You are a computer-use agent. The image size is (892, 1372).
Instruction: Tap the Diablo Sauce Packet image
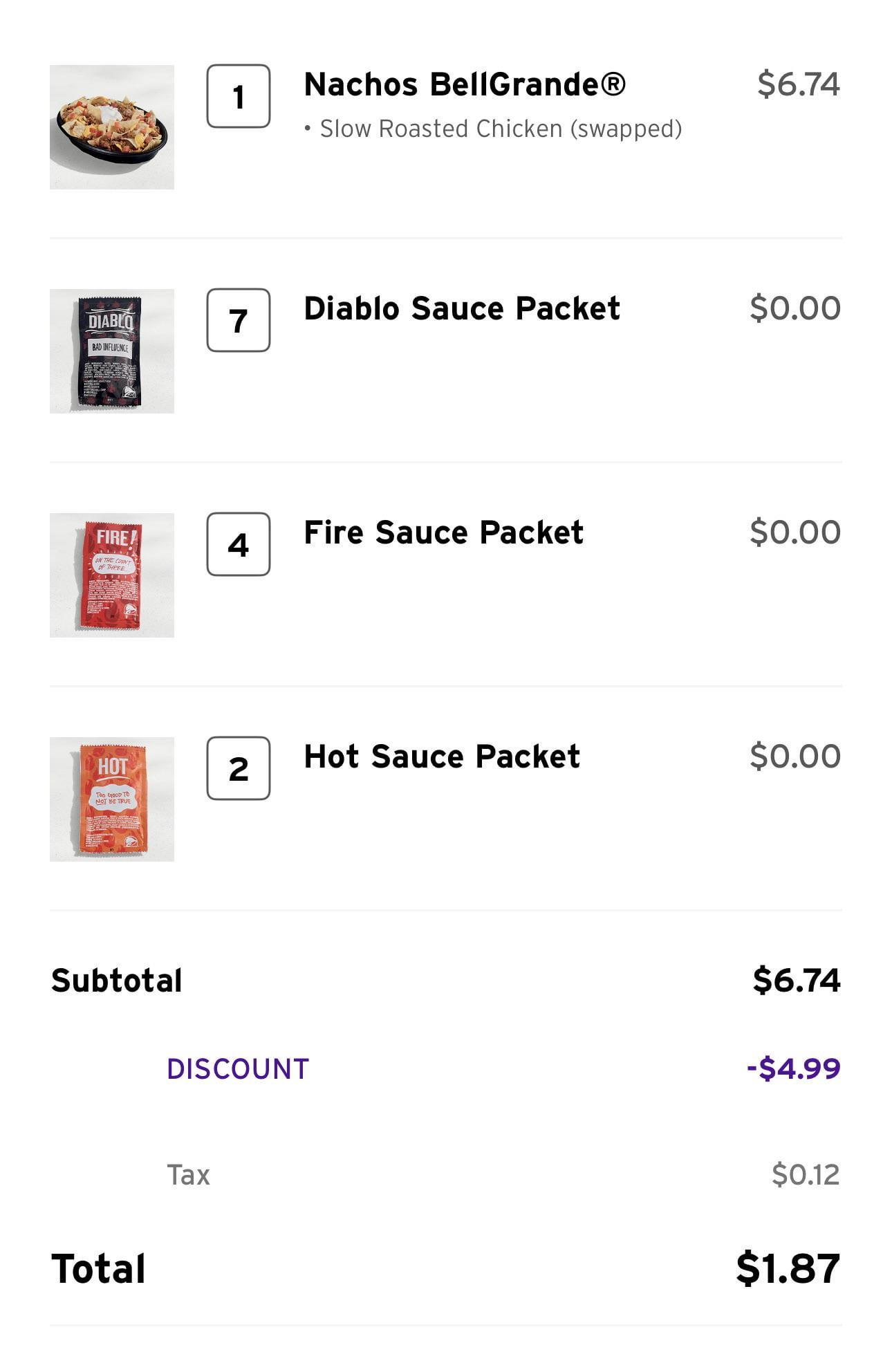(112, 351)
